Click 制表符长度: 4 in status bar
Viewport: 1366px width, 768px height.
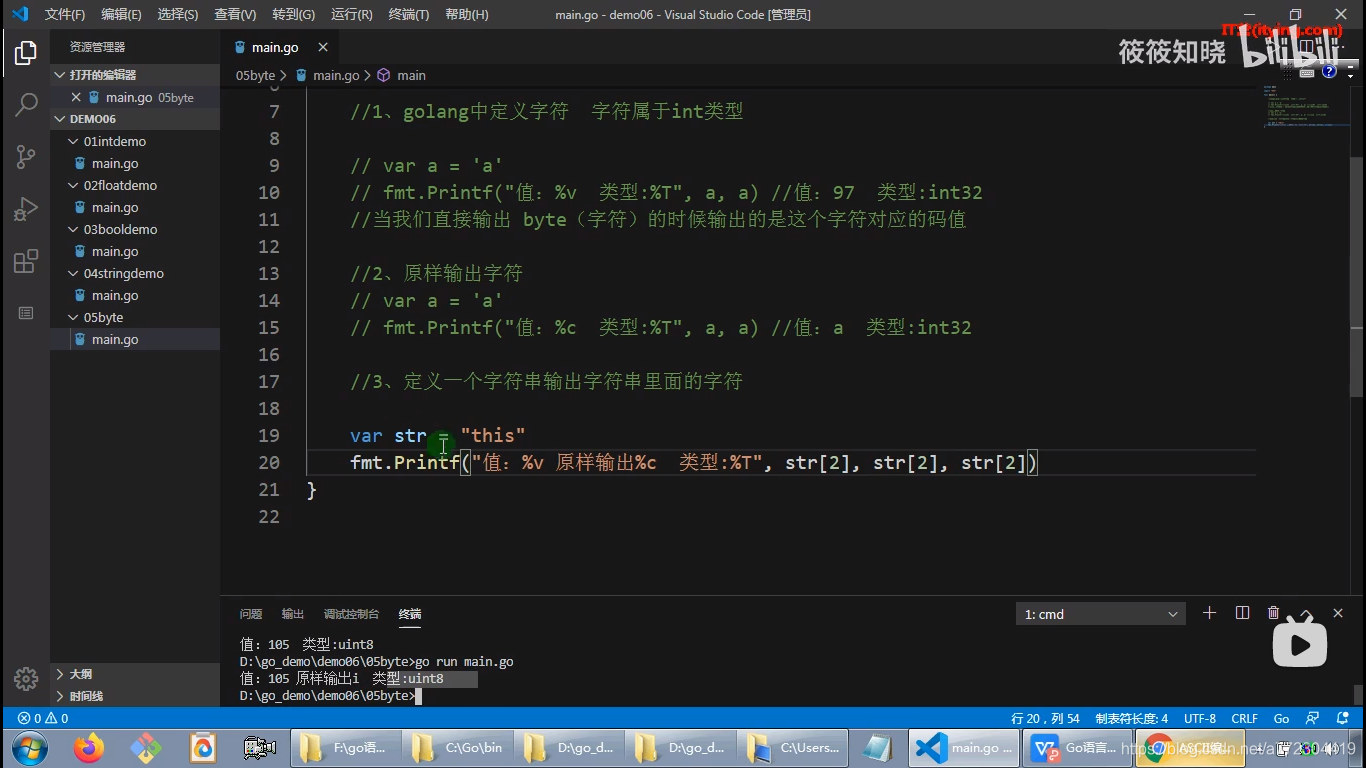click(1131, 718)
